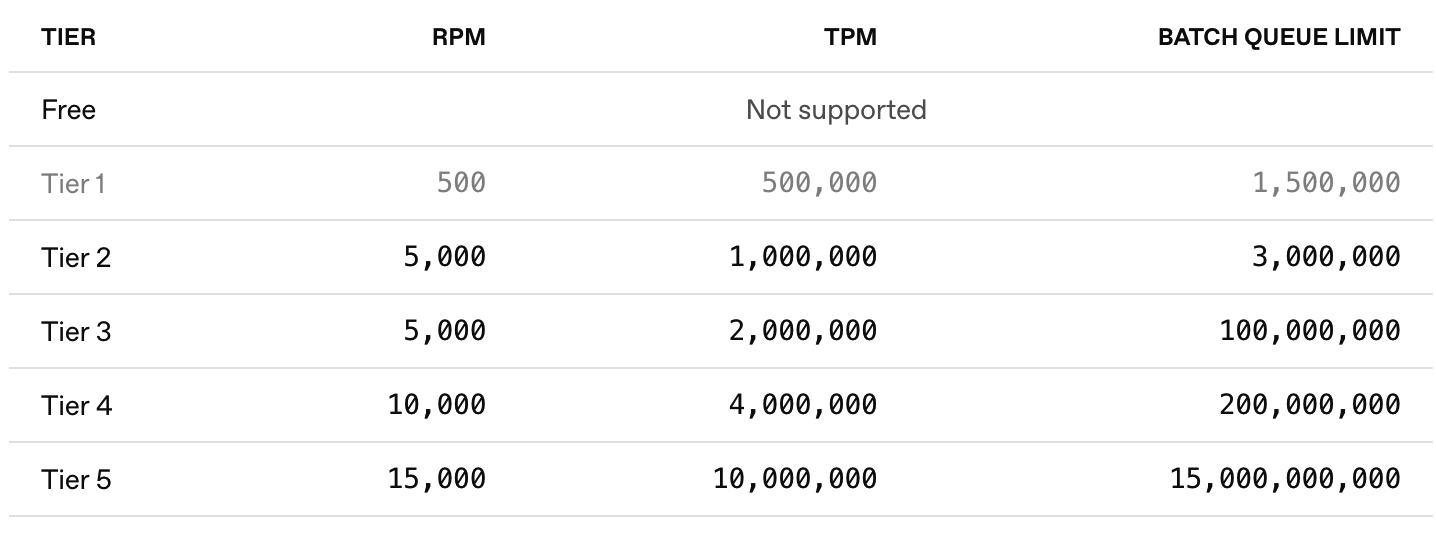The image size is (1436, 534).
Task: Click Tier 3 batch limit 100,000,000
Action: click(1310, 331)
